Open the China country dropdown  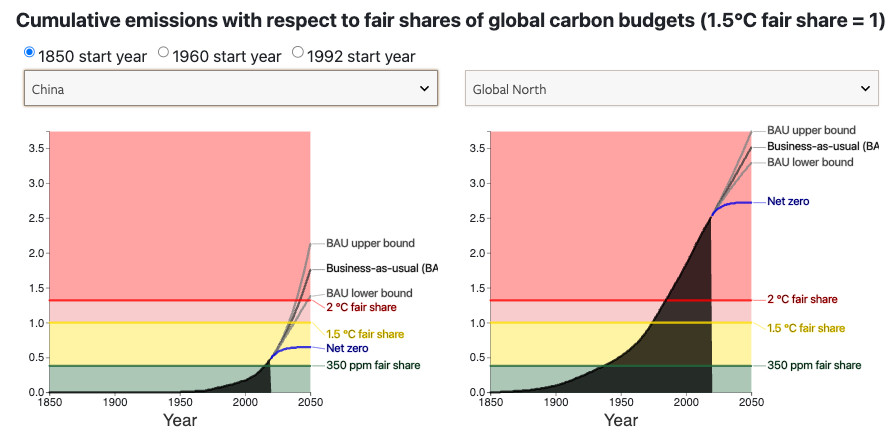click(231, 88)
